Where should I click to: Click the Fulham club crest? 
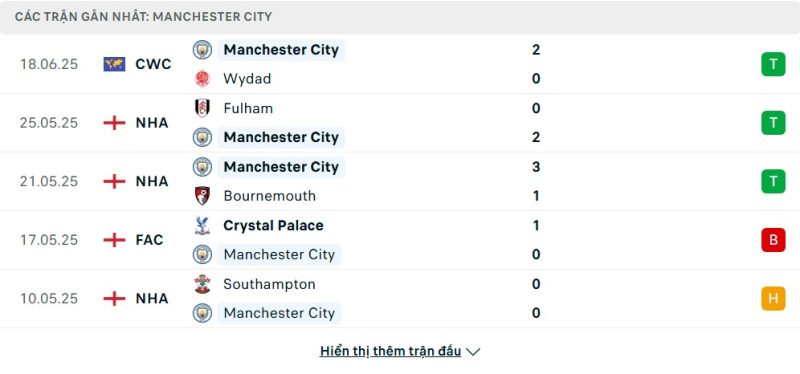pos(203,108)
